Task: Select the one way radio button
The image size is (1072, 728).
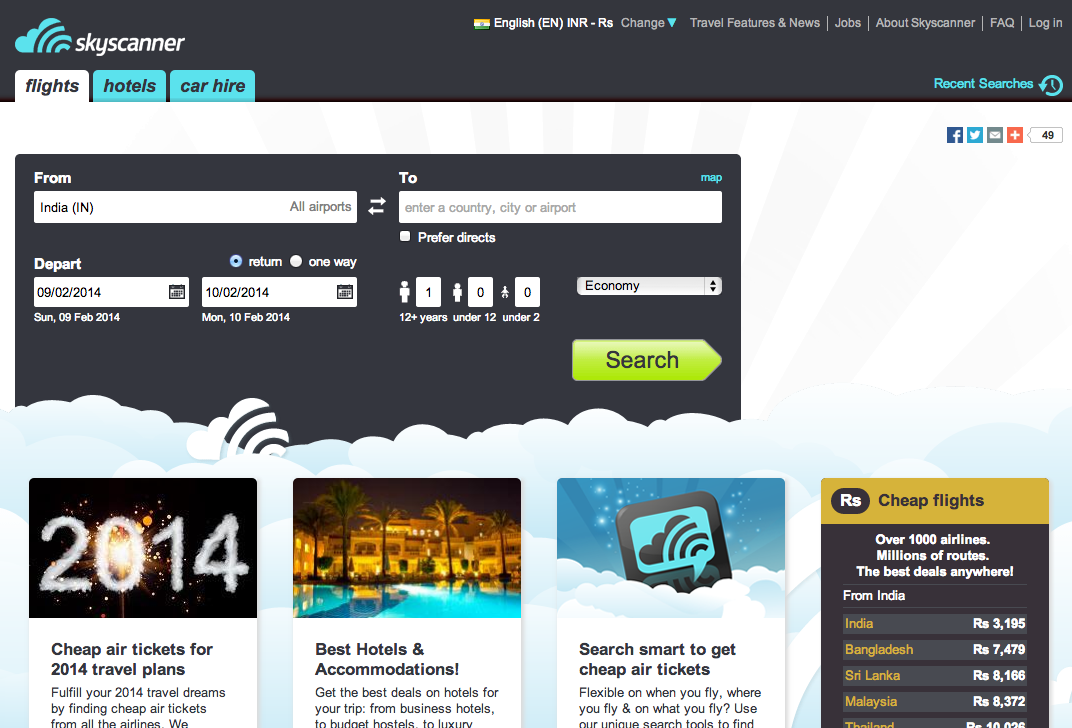Action: pos(296,261)
